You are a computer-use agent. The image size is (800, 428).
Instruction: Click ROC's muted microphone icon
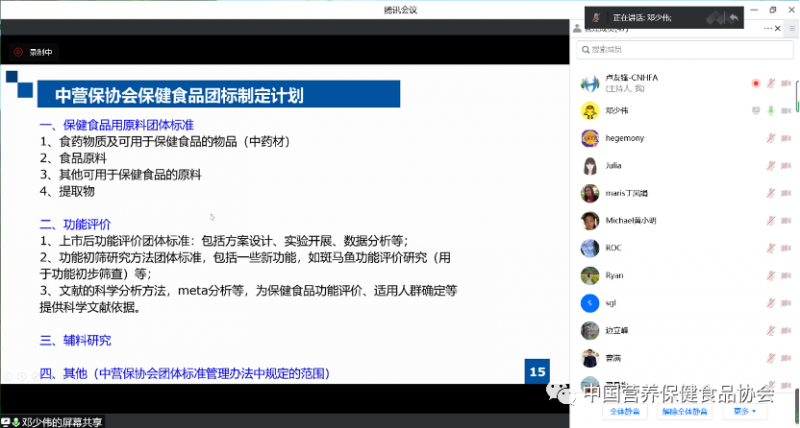(x=771, y=248)
